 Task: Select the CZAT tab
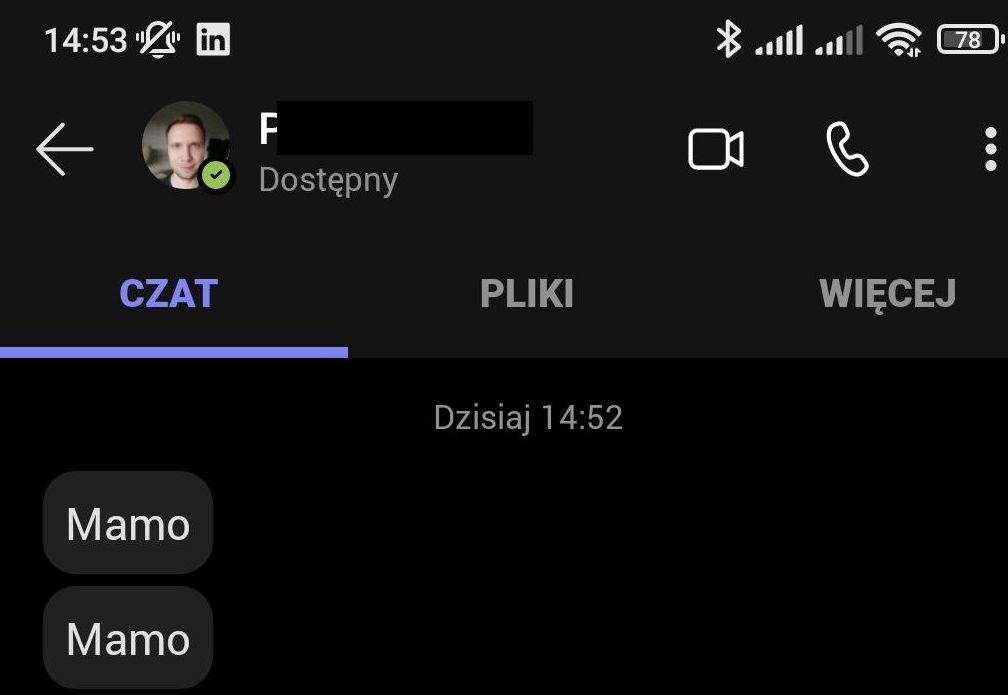point(168,294)
